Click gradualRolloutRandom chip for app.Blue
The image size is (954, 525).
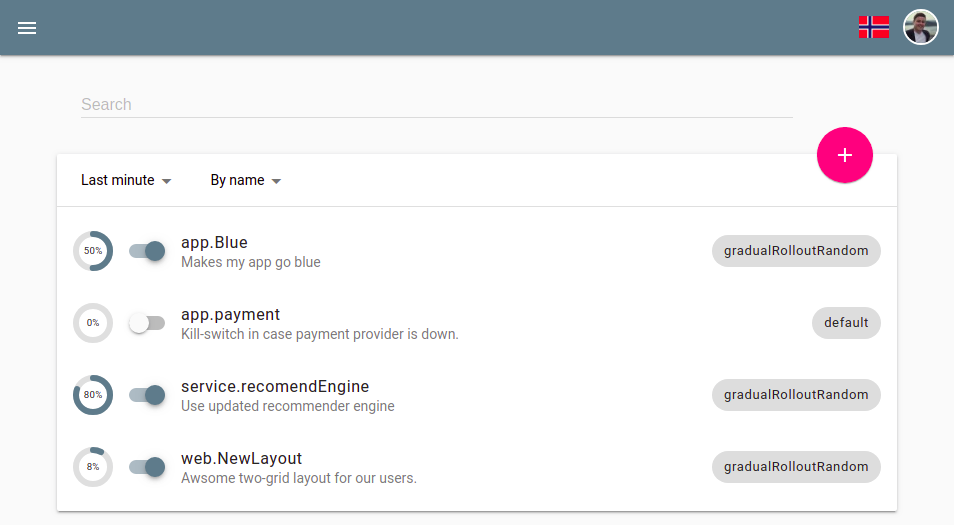[x=796, y=251]
